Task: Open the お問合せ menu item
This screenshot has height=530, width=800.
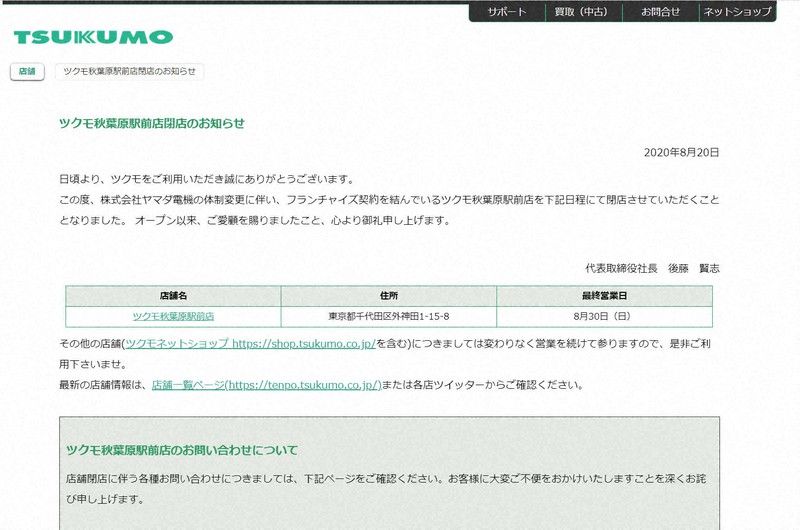Action: point(660,12)
